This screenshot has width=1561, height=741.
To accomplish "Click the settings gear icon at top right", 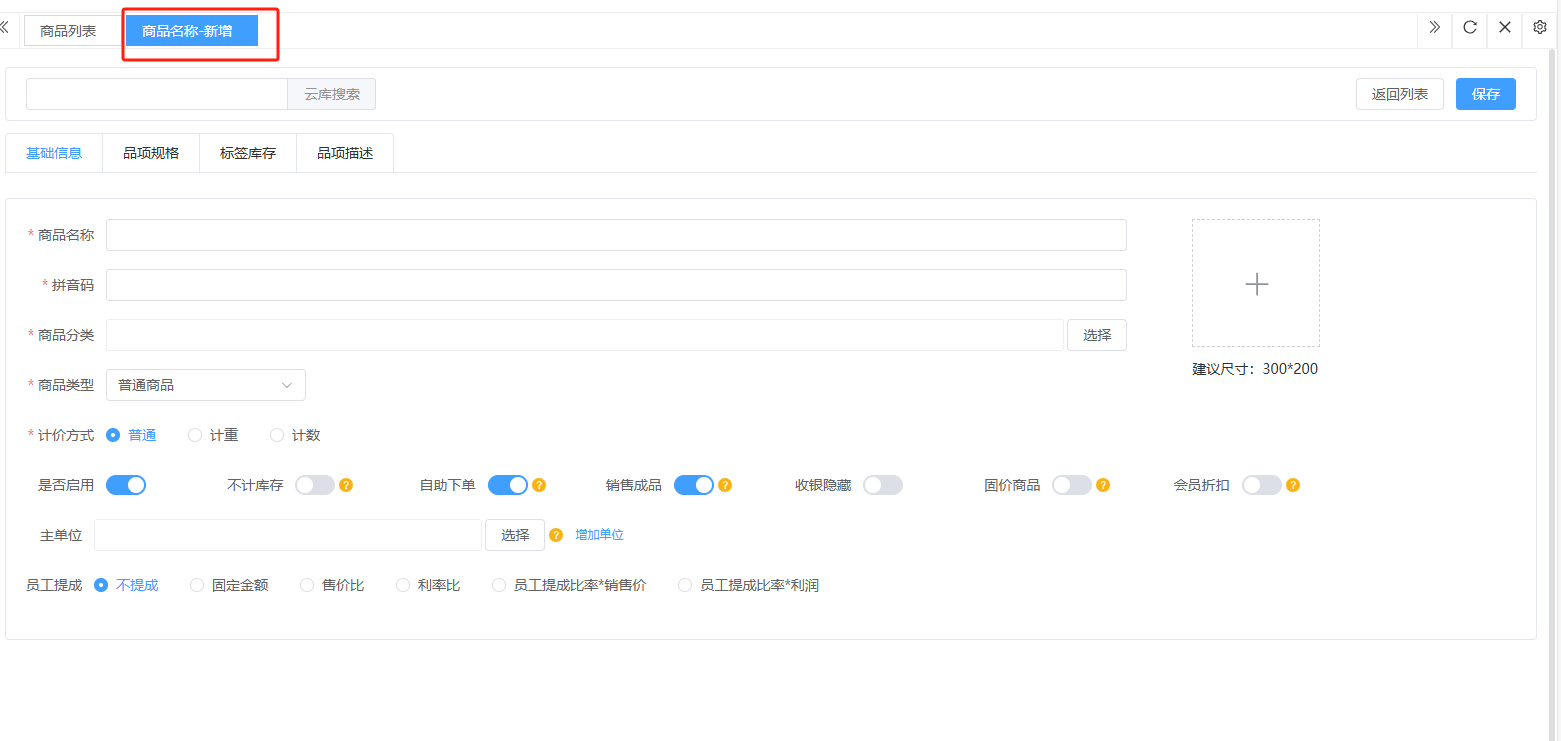I will coord(1540,28).
